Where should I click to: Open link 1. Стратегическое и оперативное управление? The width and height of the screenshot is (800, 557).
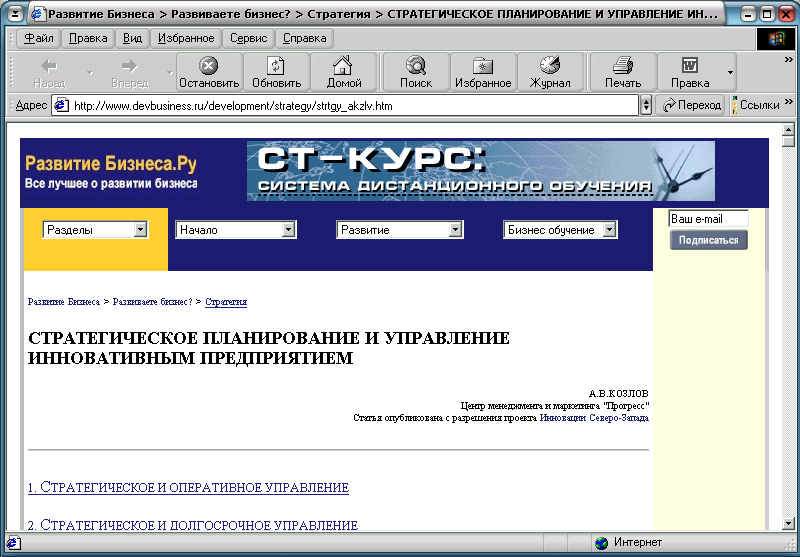click(188, 488)
